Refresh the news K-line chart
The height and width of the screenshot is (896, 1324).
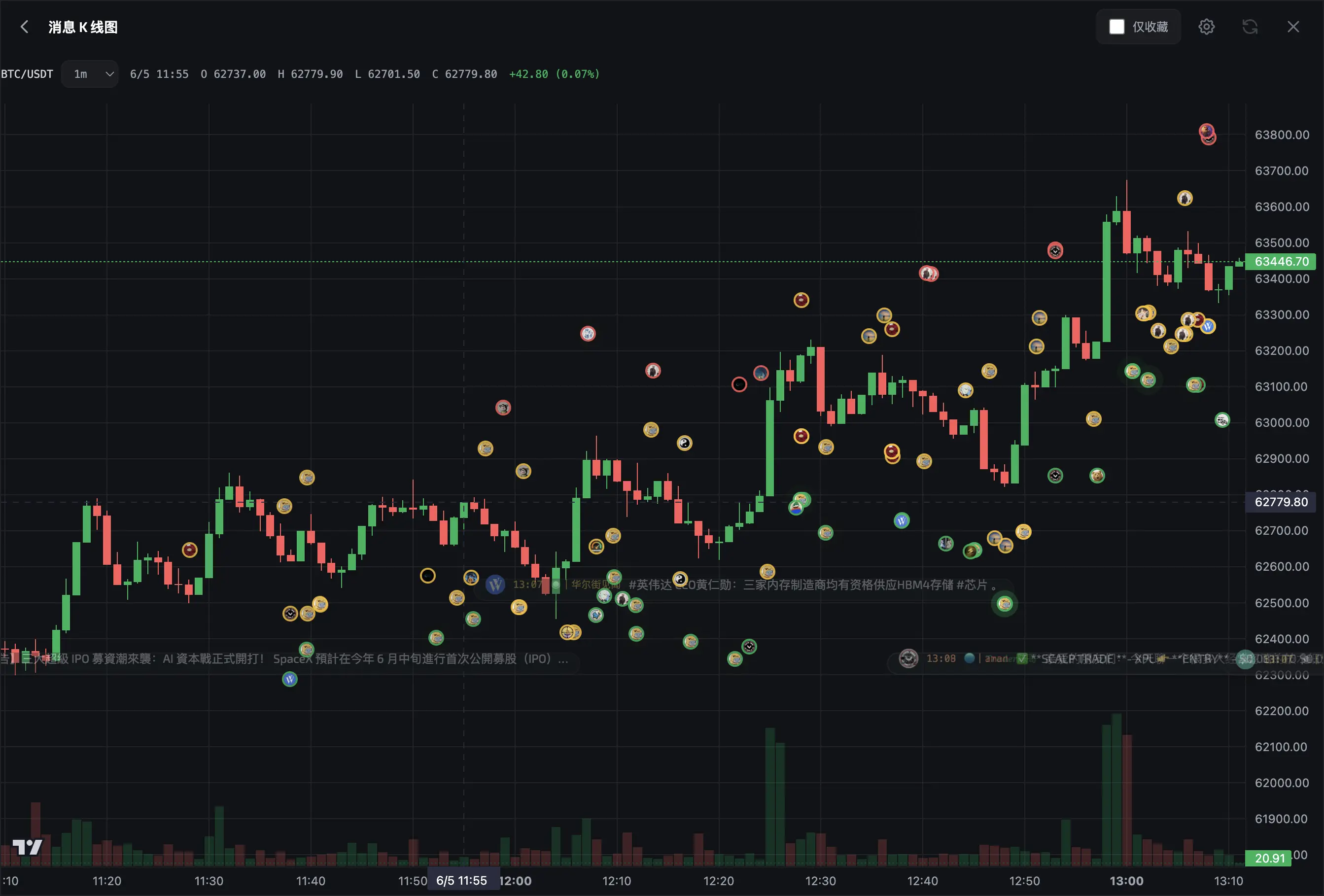1250,27
